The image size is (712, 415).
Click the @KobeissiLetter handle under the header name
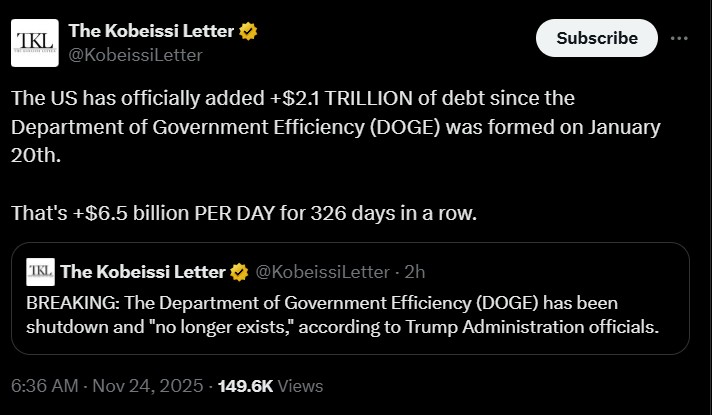tap(135, 55)
